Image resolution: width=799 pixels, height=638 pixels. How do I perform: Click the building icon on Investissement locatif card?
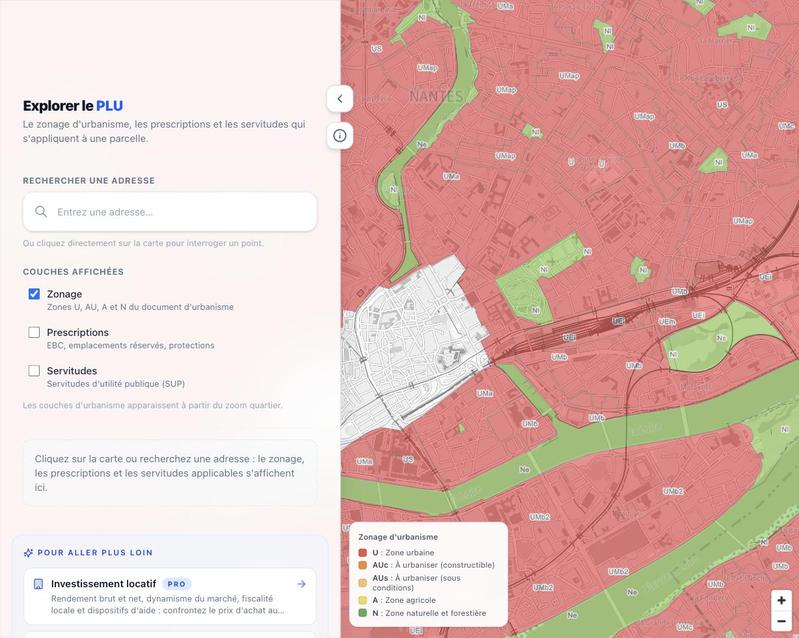tap(38, 584)
